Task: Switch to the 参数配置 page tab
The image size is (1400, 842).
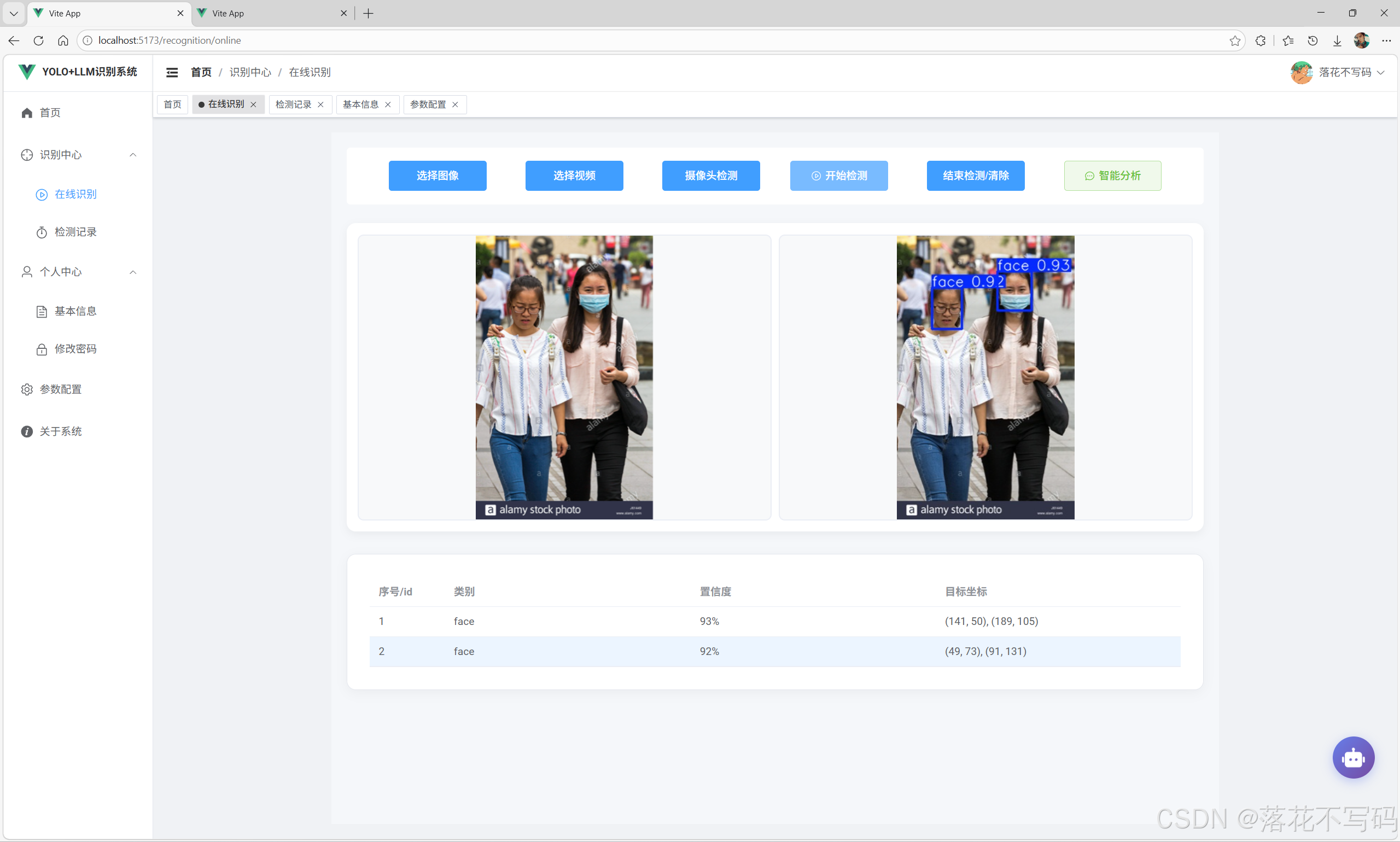Action: [428, 104]
